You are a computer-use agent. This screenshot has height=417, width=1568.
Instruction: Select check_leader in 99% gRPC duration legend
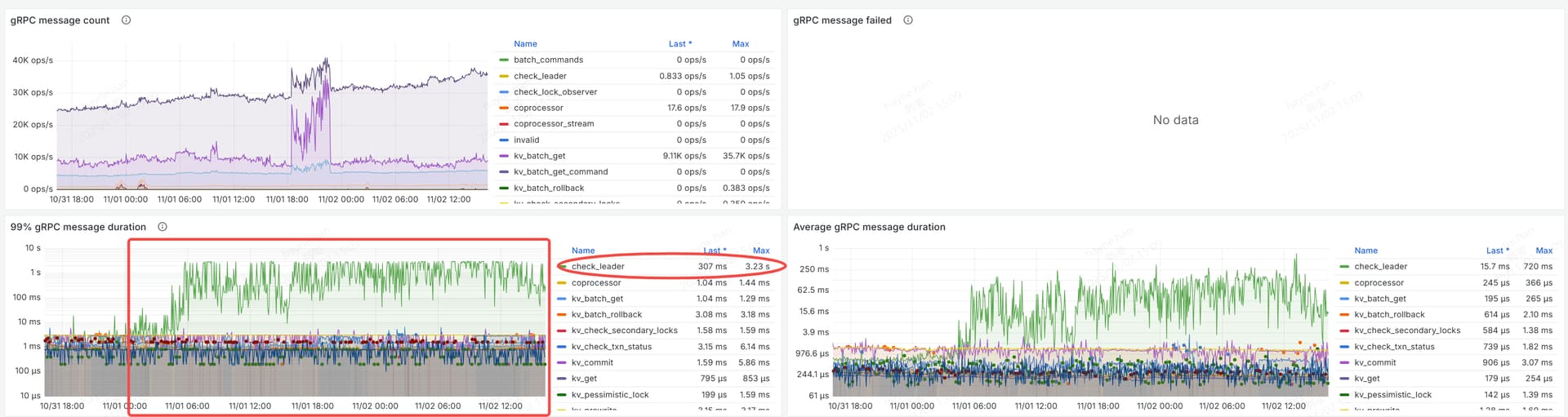[598, 267]
